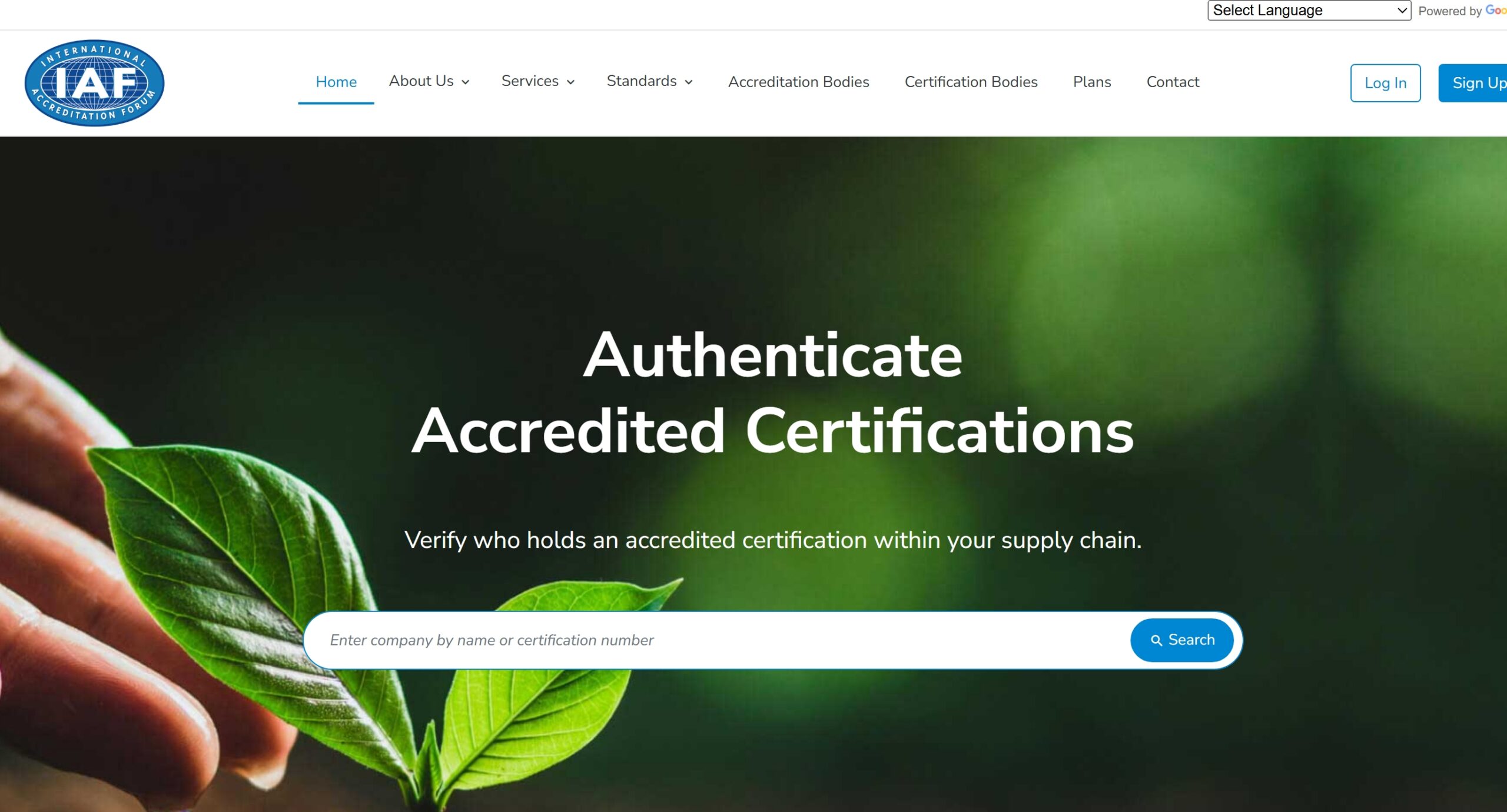The height and width of the screenshot is (812, 1507).
Task: Go to the Home tab
Action: [x=336, y=82]
